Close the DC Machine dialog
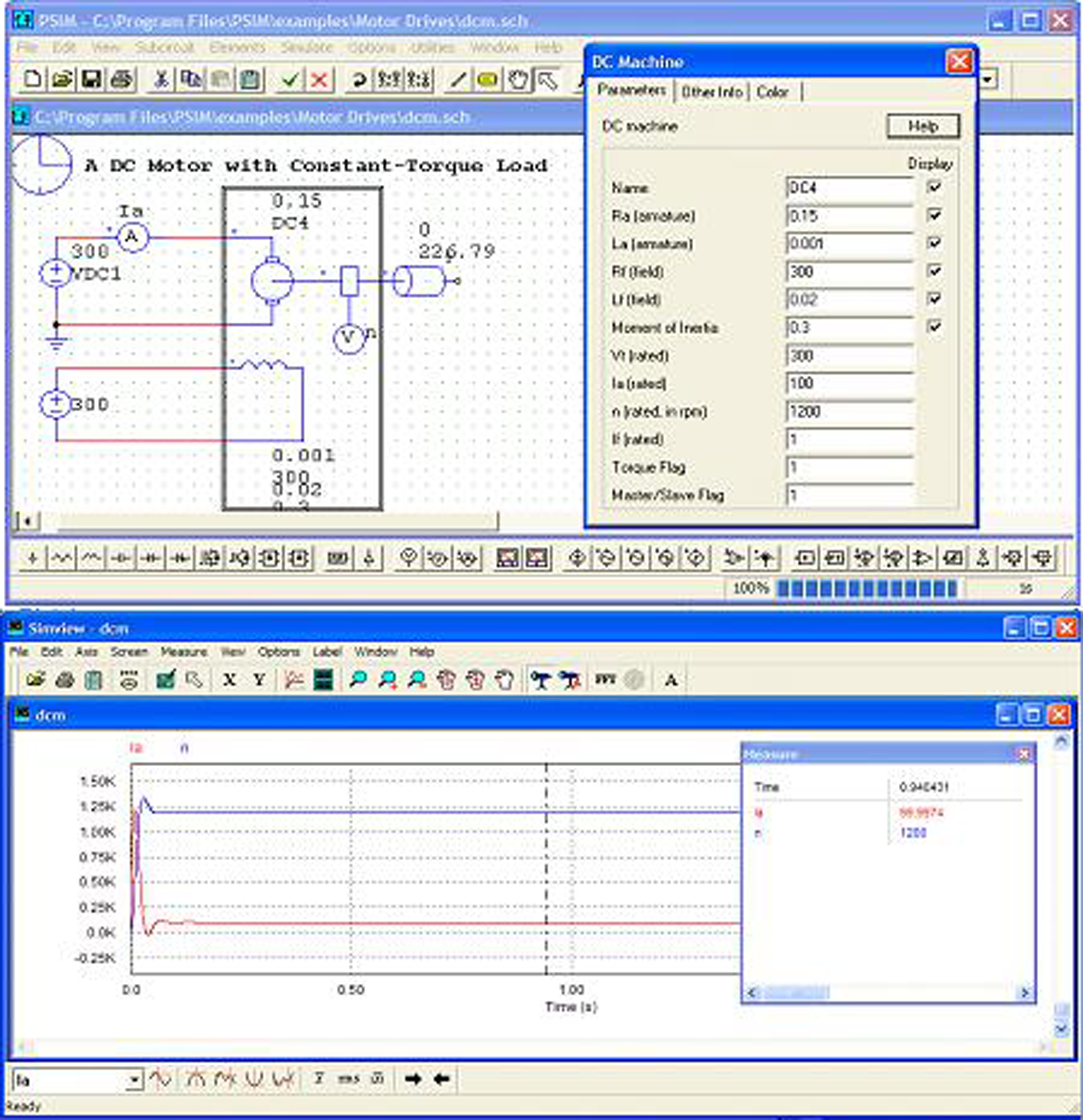This screenshot has width=1083, height=1120. [x=958, y=61]
